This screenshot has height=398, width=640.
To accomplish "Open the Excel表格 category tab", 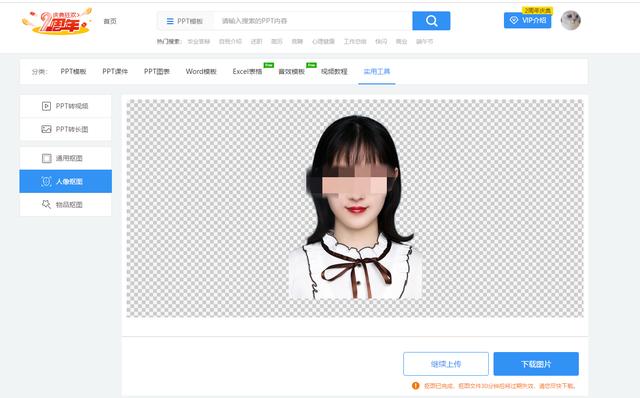I will point(247,71).
